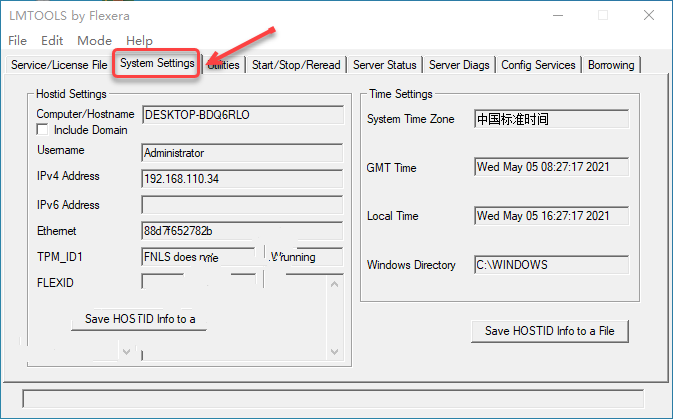Click the Windows Directory field
This screenshot has width=673, height=419.
point(552,265)
